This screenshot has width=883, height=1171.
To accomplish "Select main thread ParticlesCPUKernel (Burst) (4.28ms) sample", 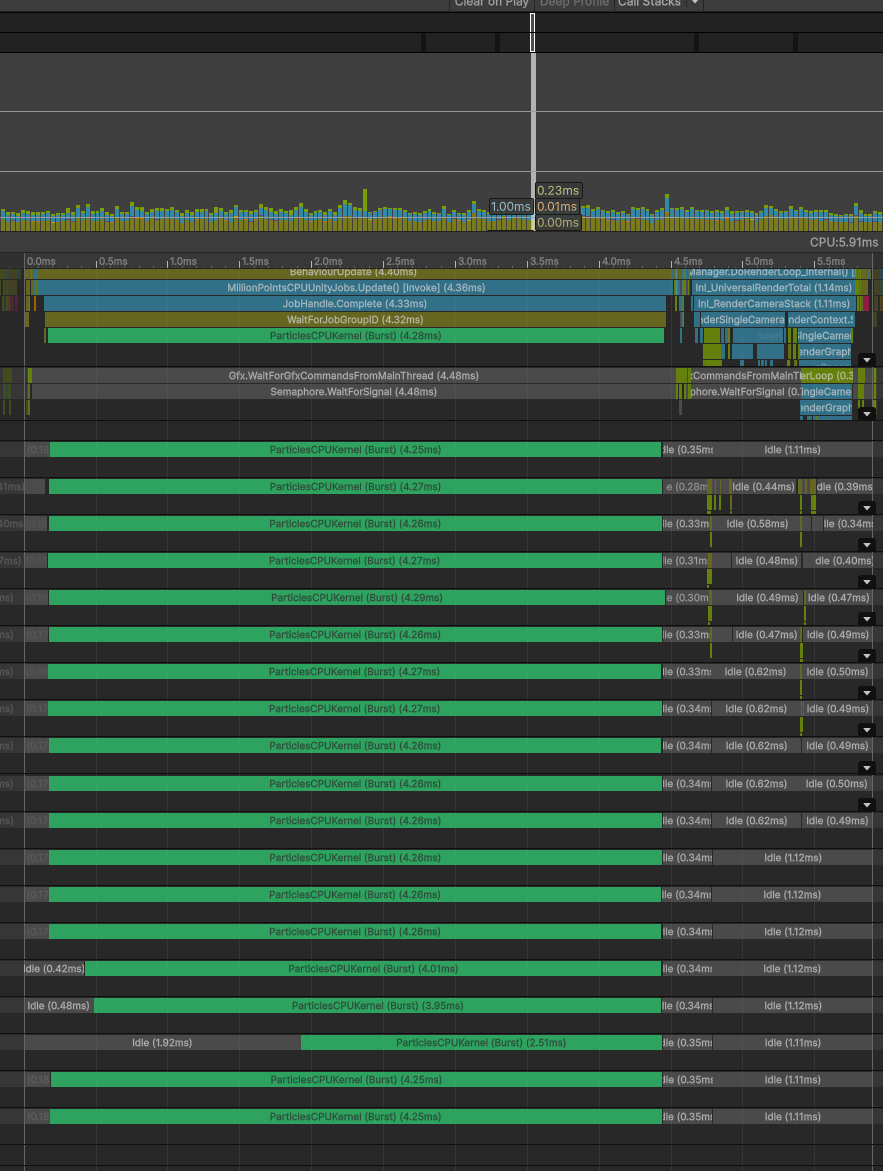I will (356, 336).
